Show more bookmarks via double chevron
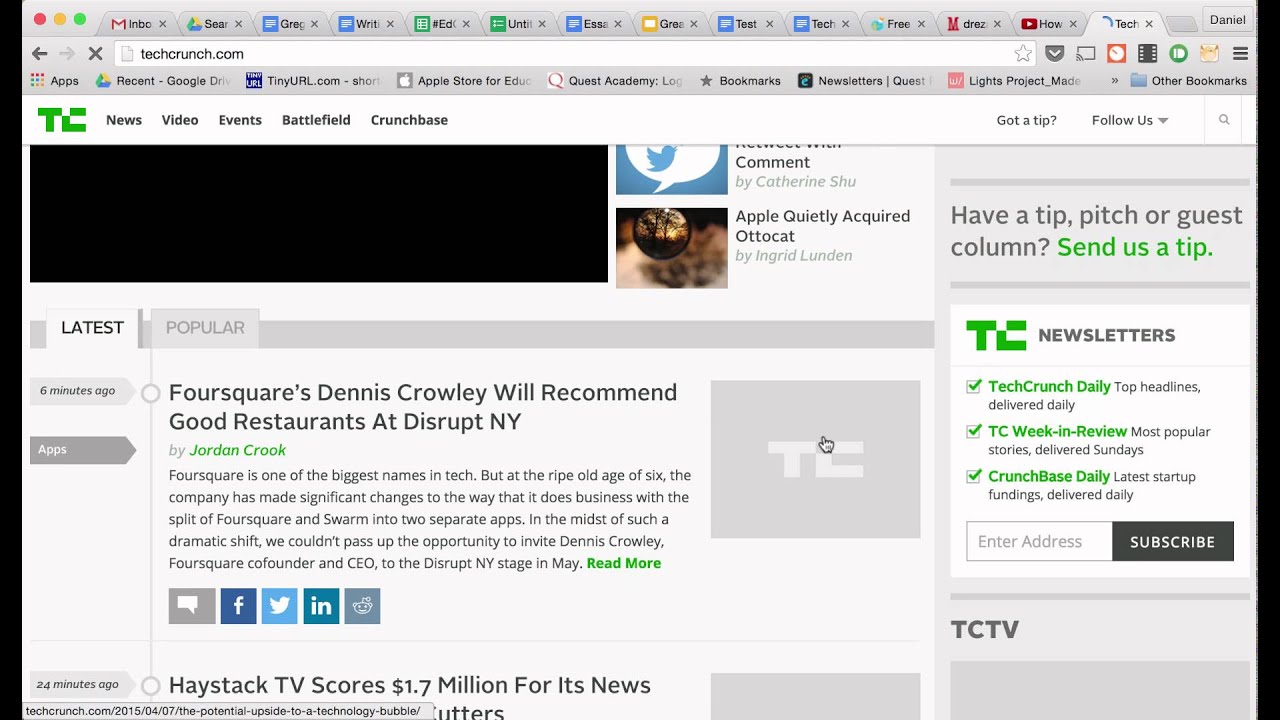Screen dimensions: 1280x720 [1115, 81]
